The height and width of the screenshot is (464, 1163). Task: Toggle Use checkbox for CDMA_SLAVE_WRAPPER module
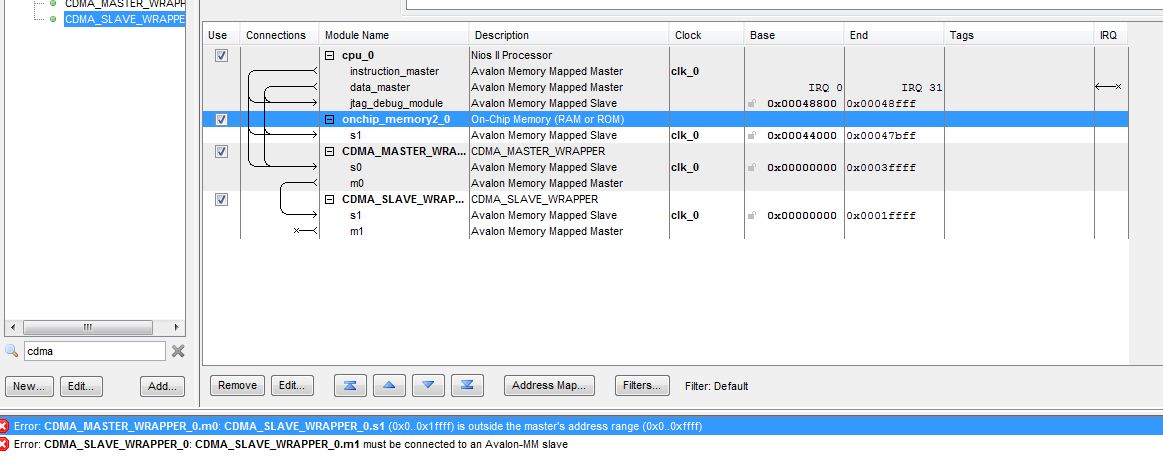(221, 199)
